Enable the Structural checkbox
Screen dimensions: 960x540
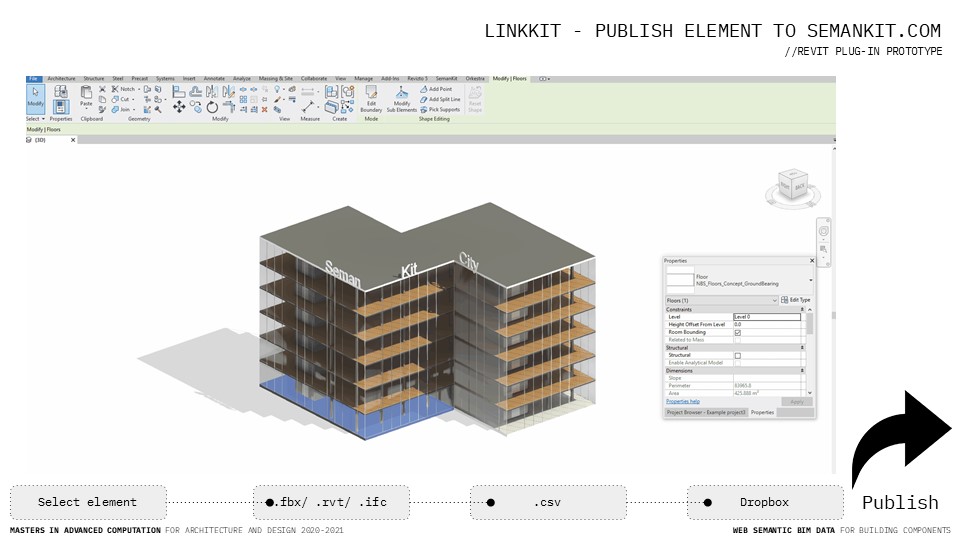738,355
